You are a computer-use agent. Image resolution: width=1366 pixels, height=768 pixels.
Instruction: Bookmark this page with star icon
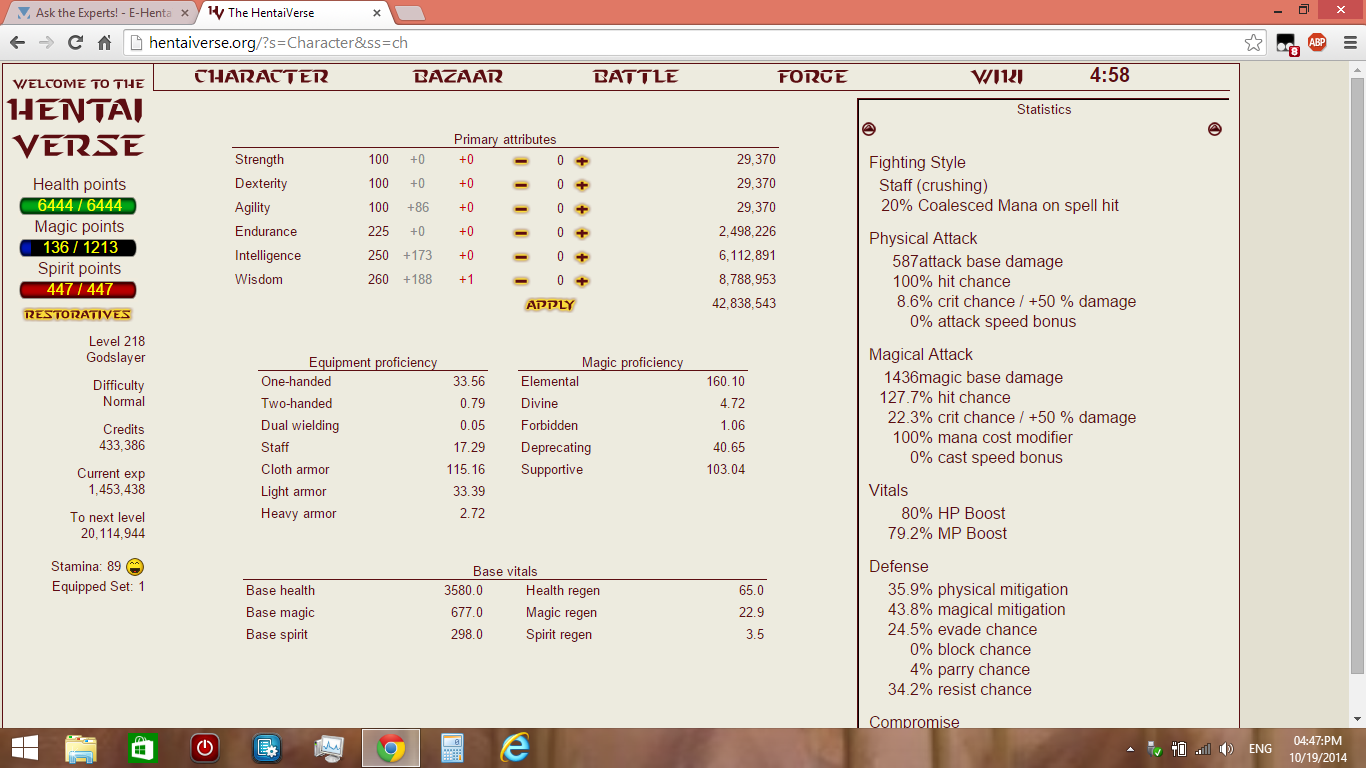pos(1253,43)
